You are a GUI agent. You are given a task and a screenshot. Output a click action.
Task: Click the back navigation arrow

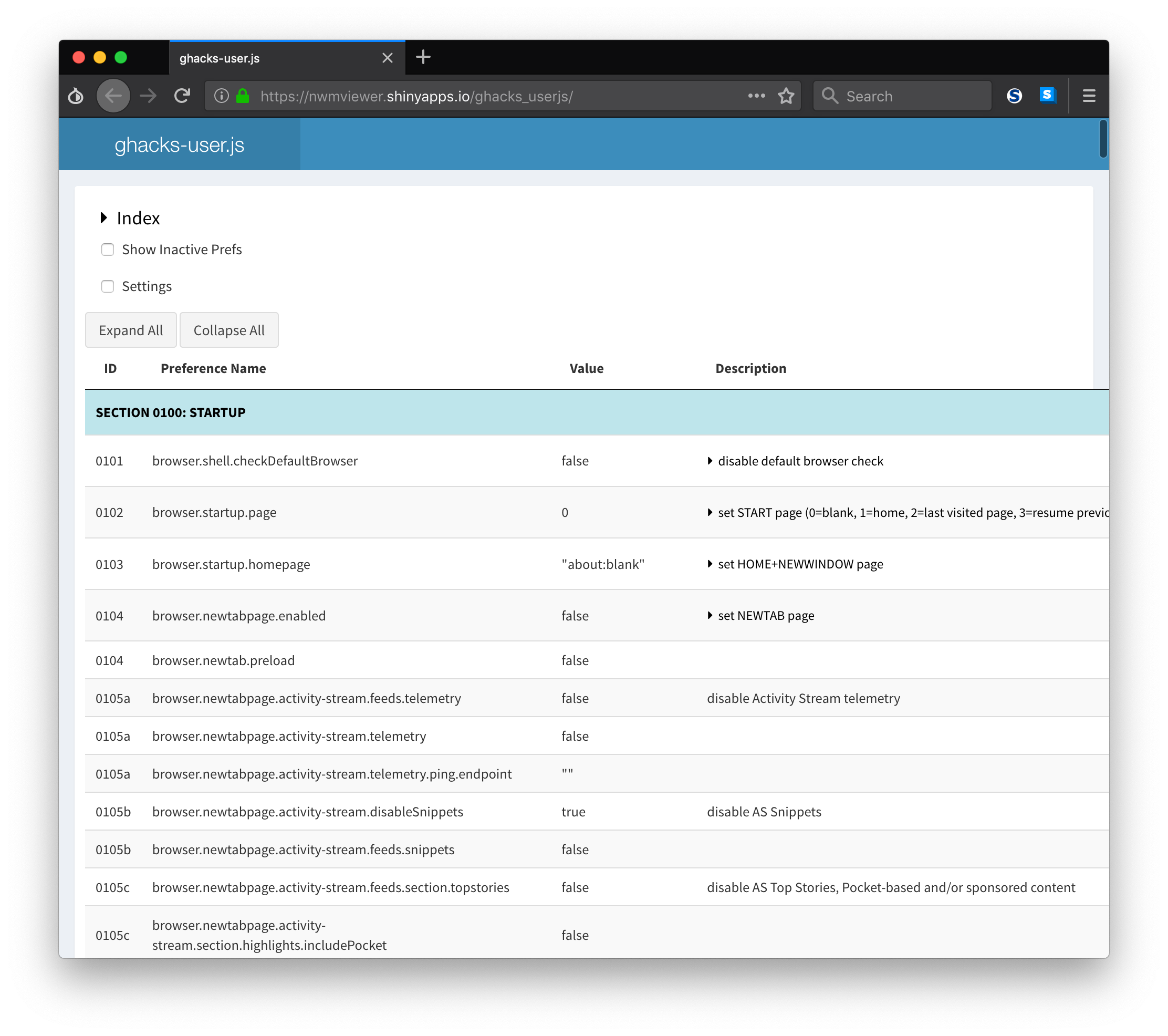click(x=113, y=96)
